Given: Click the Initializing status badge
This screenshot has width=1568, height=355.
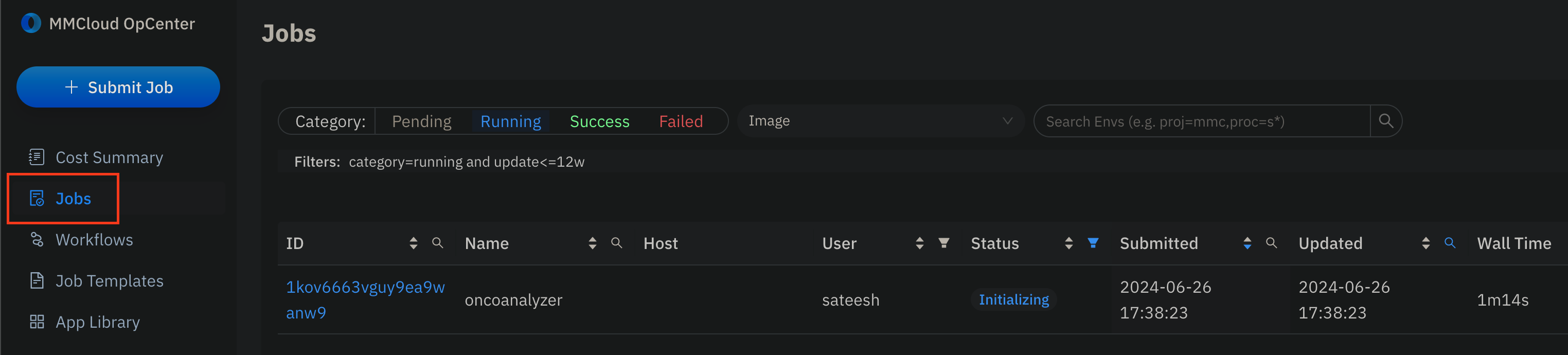Looking at the screenshot, I should (x=1013, y=299).
